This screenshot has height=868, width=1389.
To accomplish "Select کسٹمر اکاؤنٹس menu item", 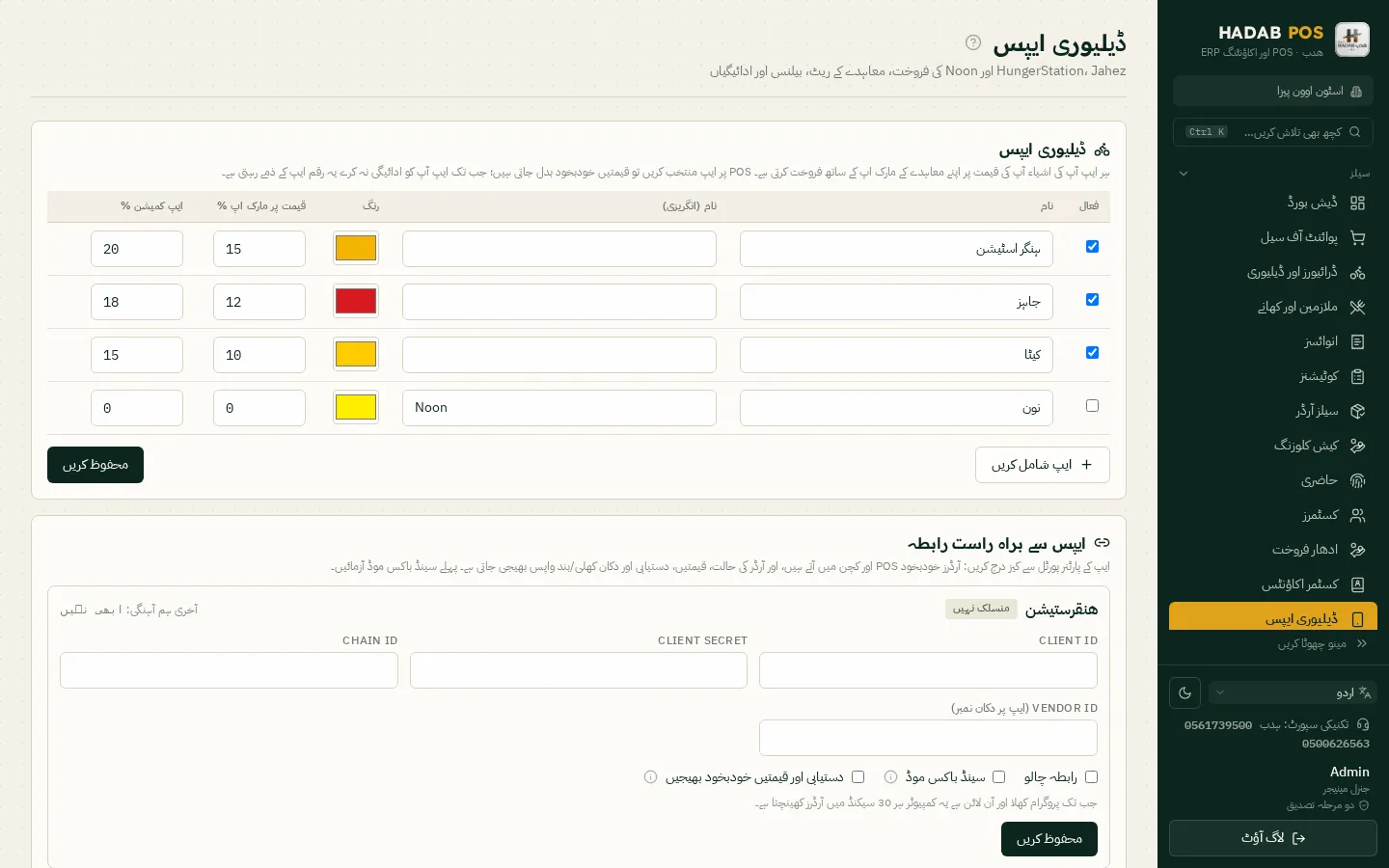I will (1273, 584).
